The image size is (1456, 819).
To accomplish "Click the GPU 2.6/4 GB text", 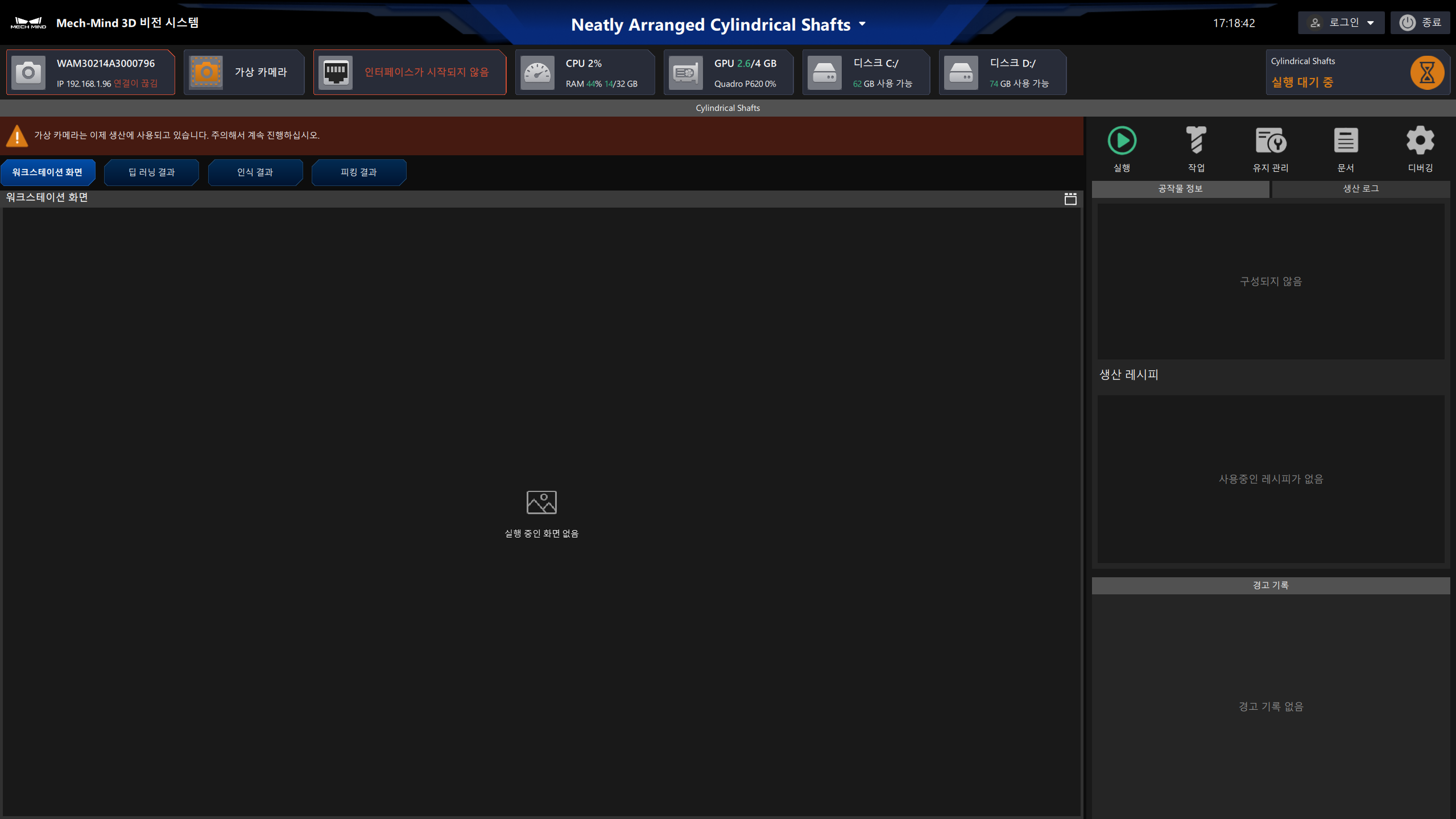I will coord(745,64).
